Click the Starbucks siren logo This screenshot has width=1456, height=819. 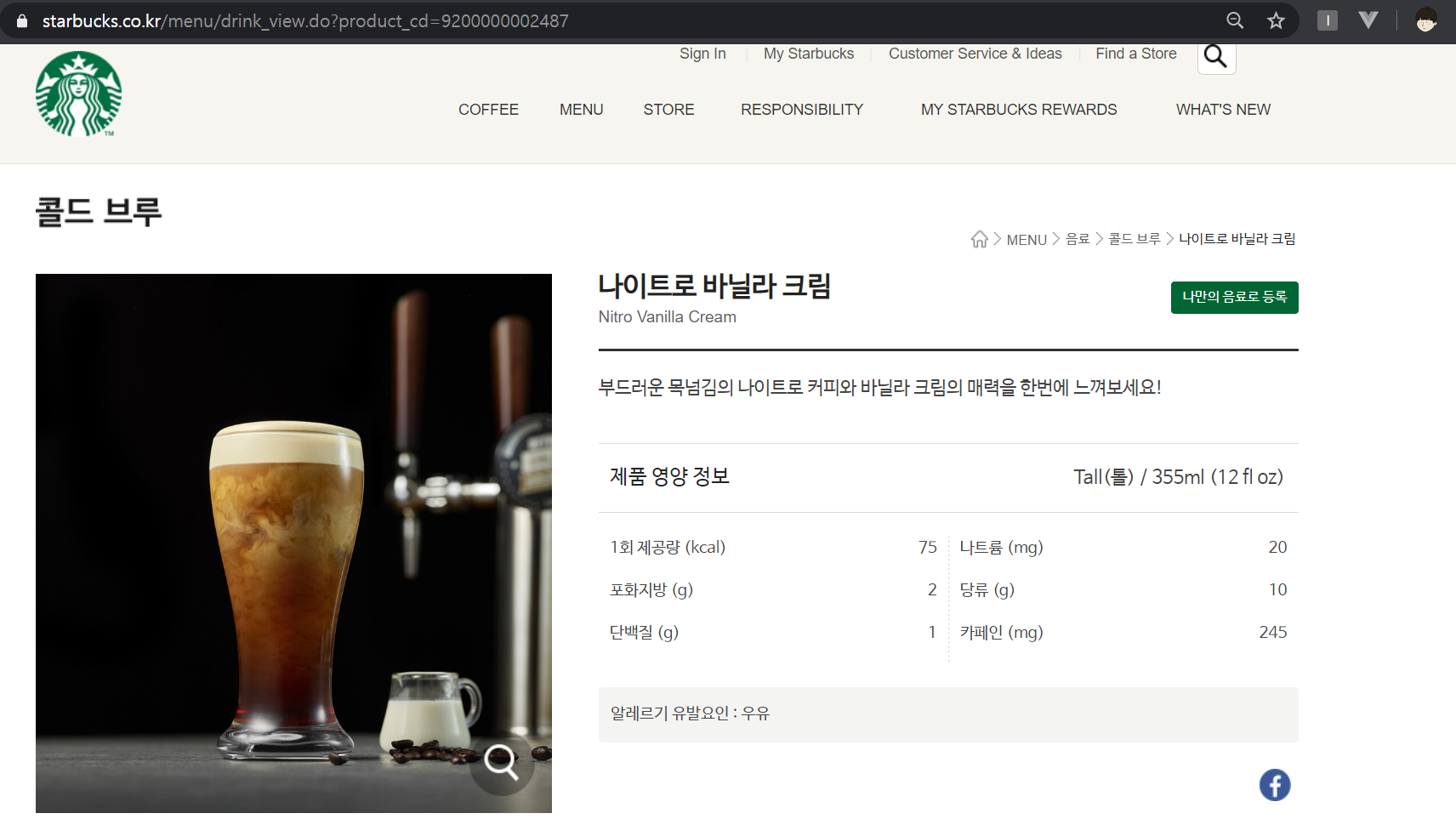click(78, 94)
